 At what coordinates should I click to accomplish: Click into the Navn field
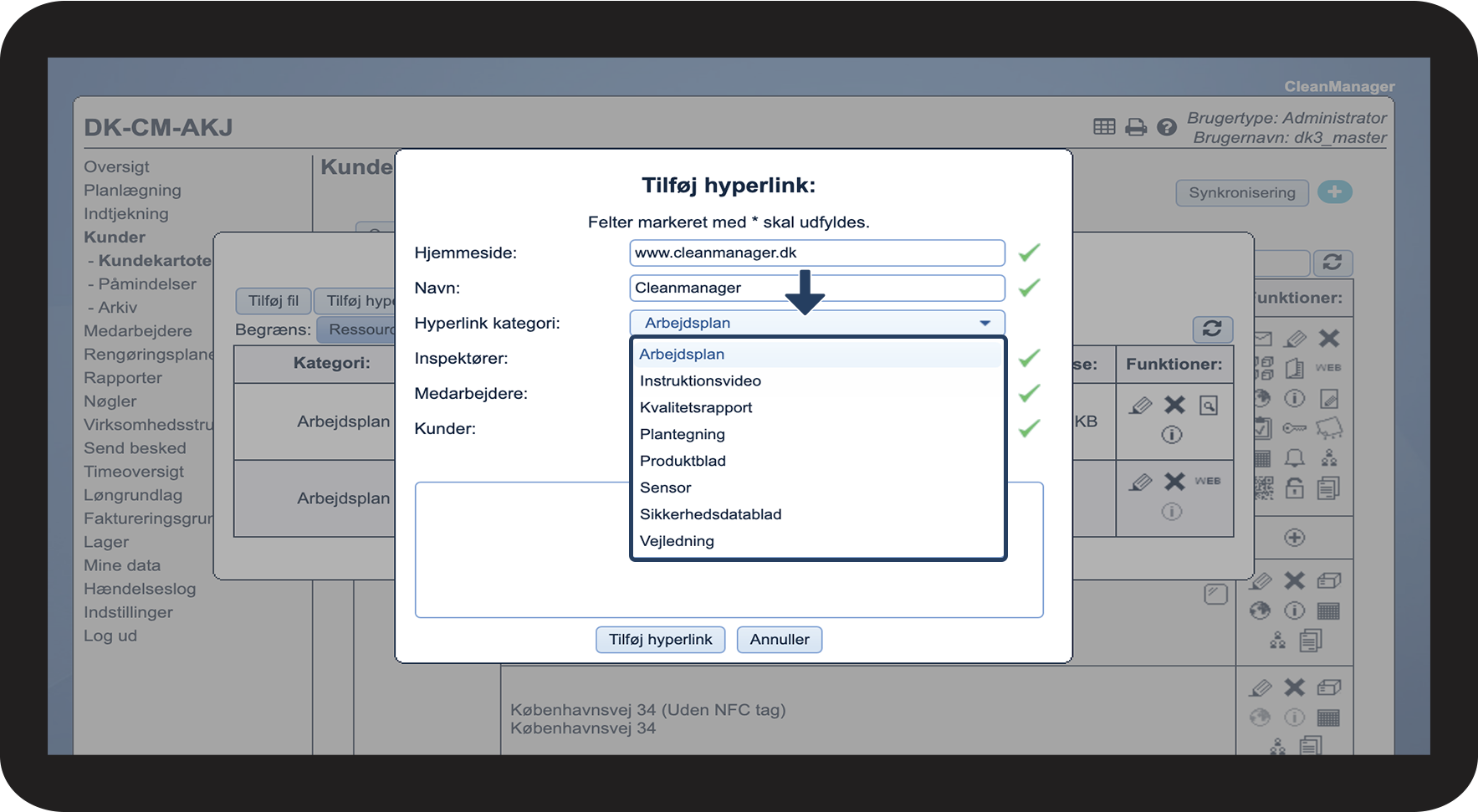point(817,288)
